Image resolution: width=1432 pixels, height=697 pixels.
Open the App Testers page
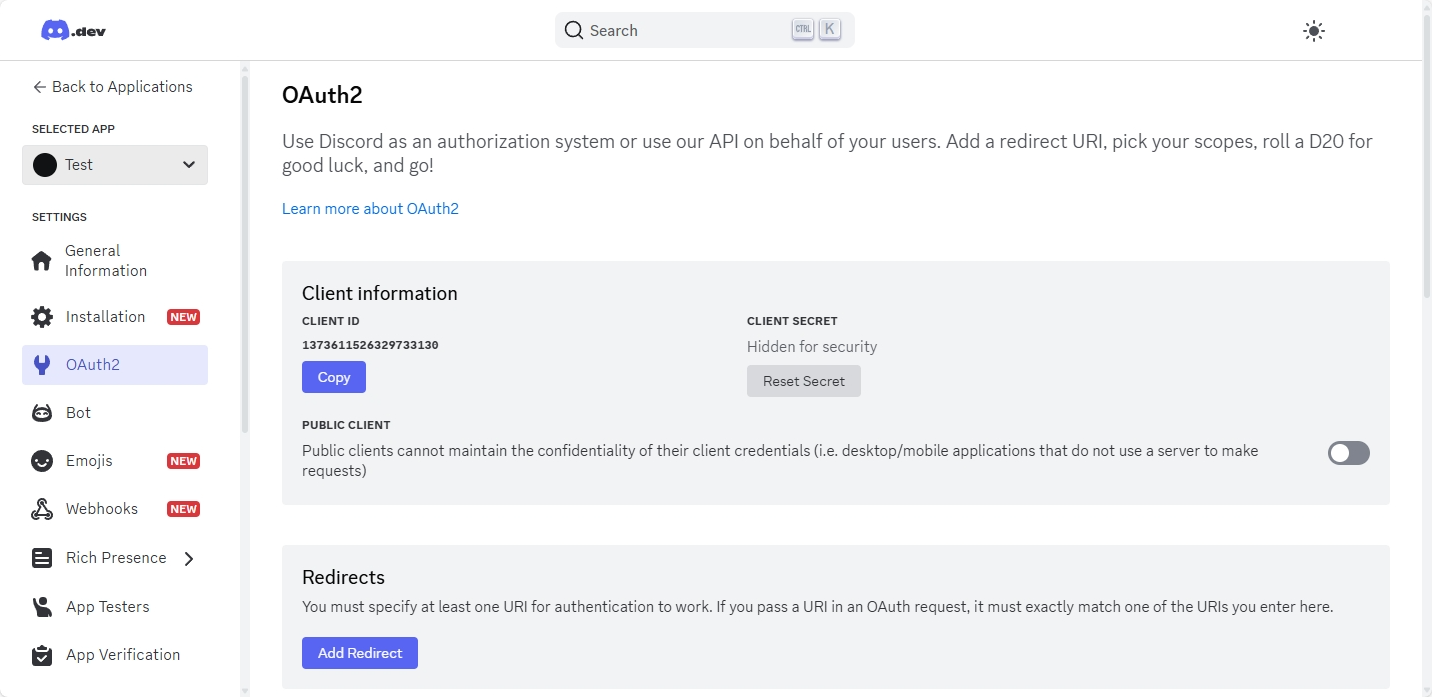[x=115, y=607]
